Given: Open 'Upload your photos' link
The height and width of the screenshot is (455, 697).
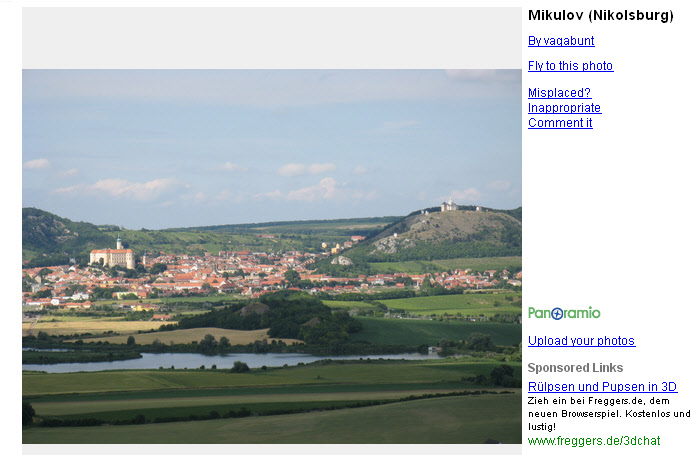Looking at the screenshot, I should [581, 340].
